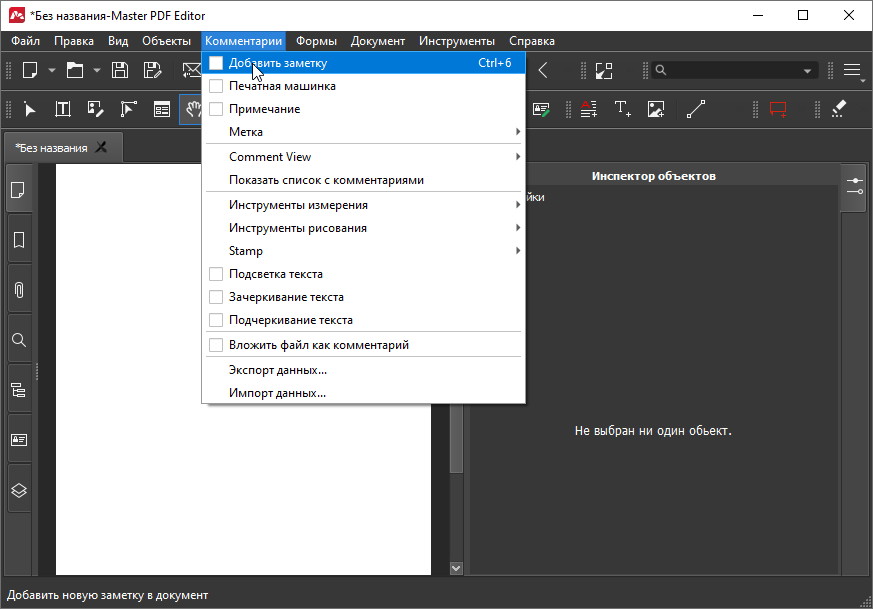The height and width of the screenshot is (609, 873).
Task: Open the Документ menu
Action: 378,41
